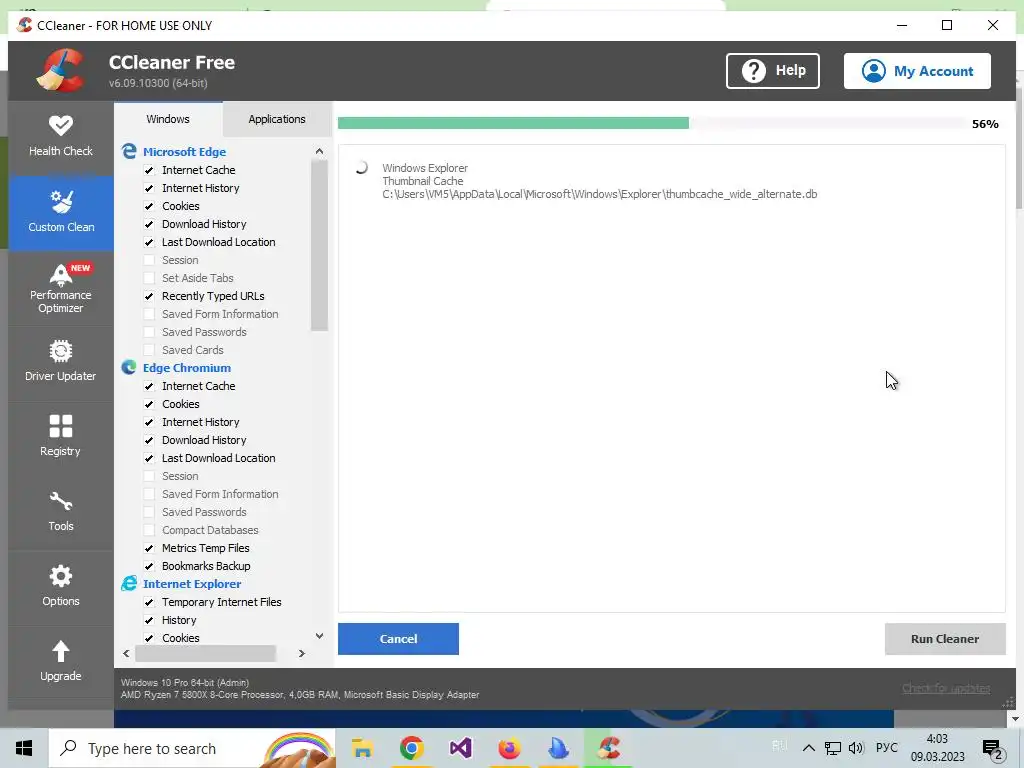Viewport: 1024px width, 768px height.
Task: Select the thumbcache file path text
Action: click(600, 194)
